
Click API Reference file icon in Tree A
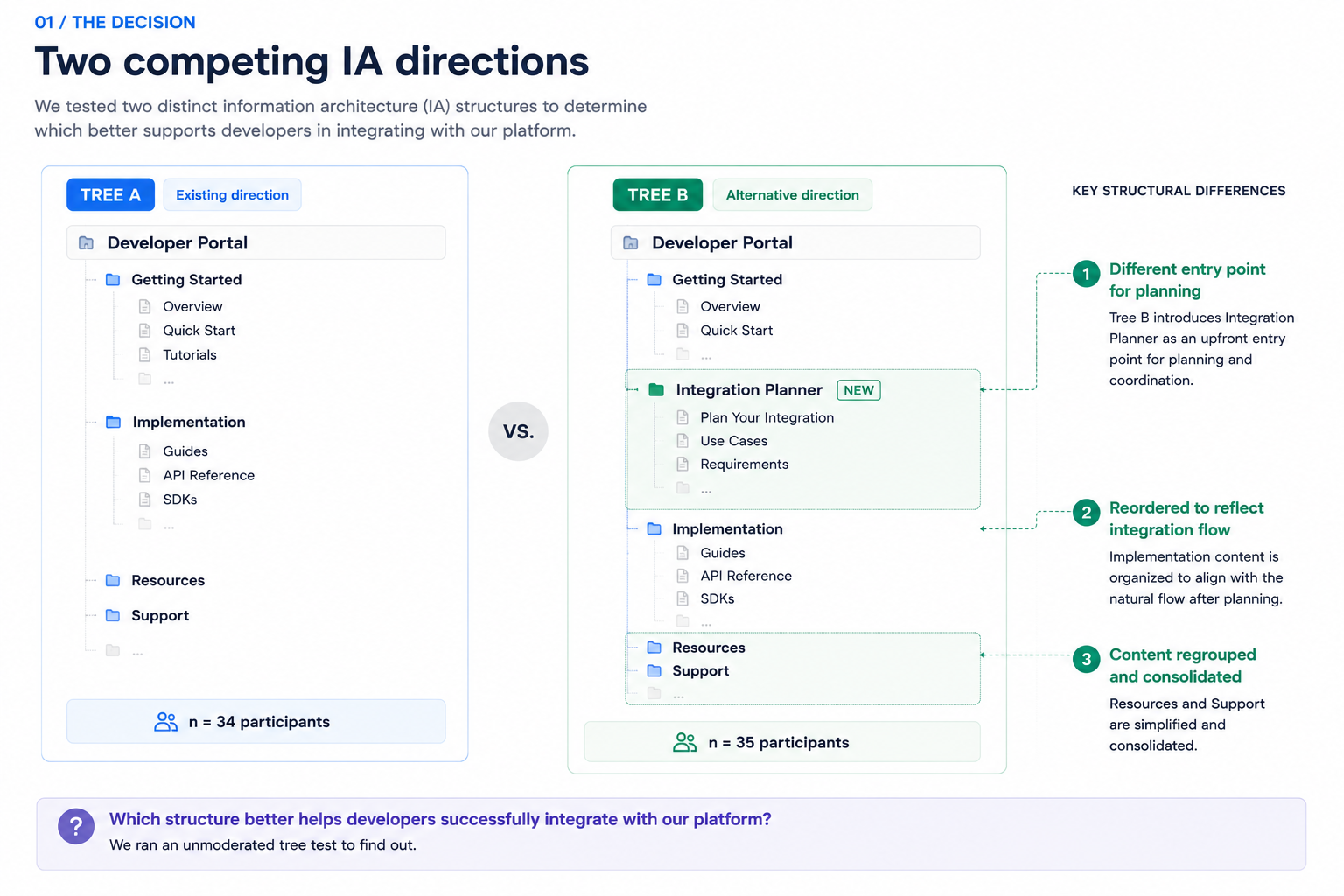pyautogui.click(x=145, y=476)
